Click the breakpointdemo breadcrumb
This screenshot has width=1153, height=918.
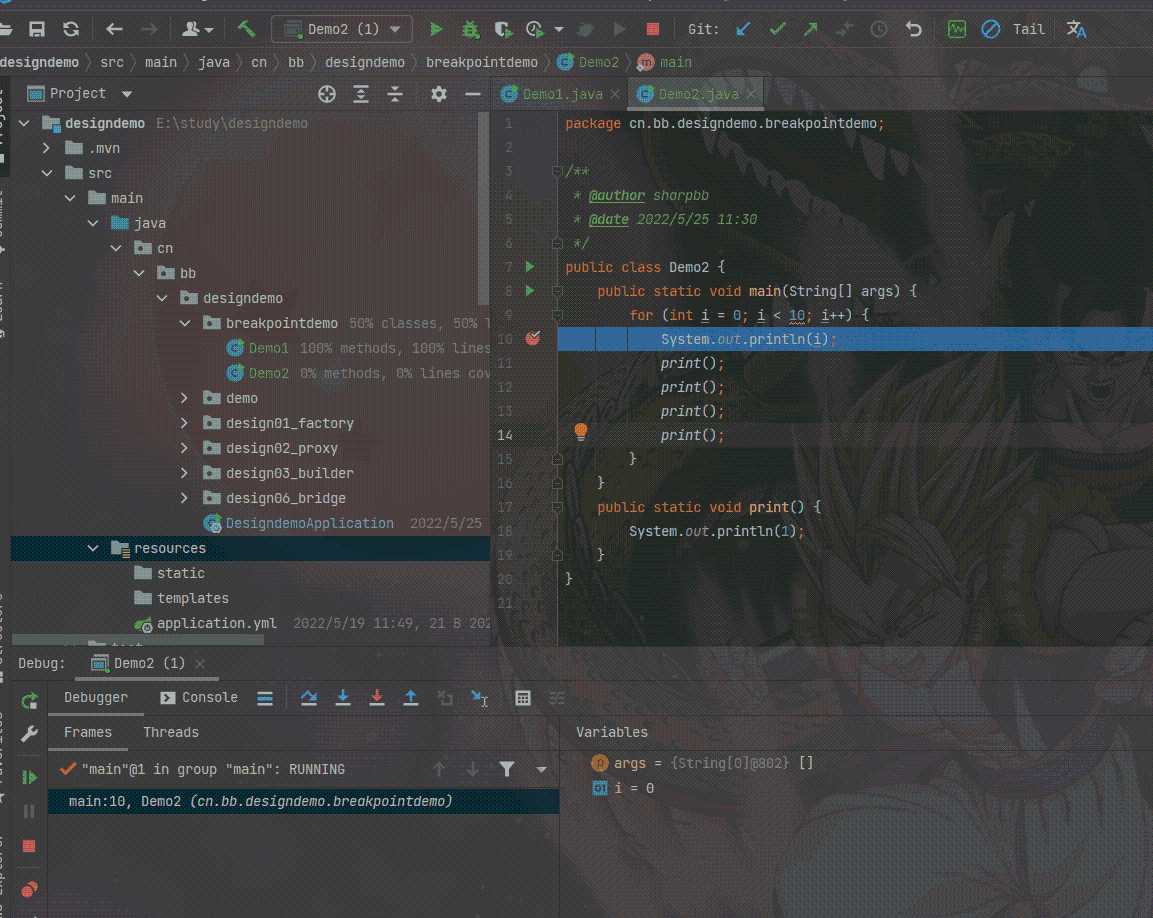[482, 63]
